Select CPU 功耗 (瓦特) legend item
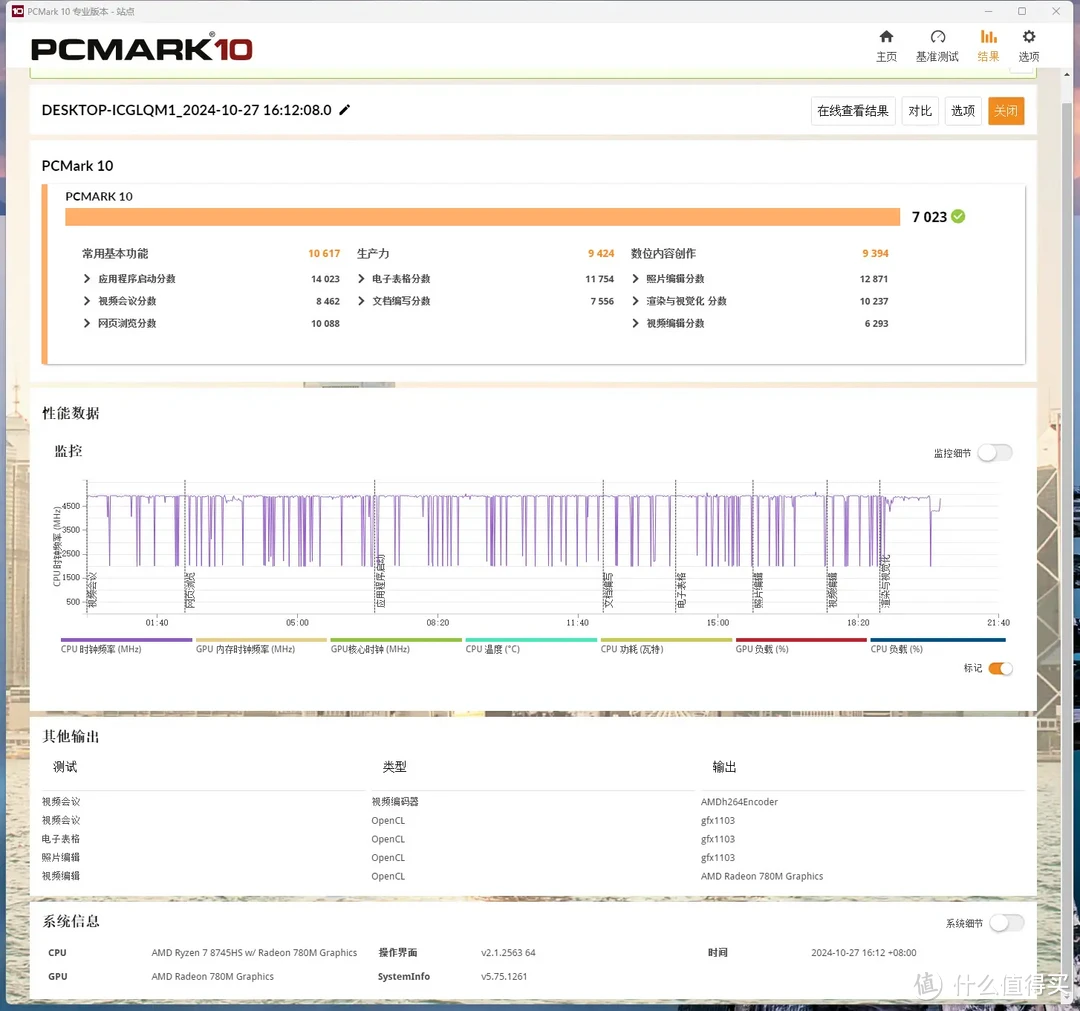1080x1011 pixels. pos(666,646)
